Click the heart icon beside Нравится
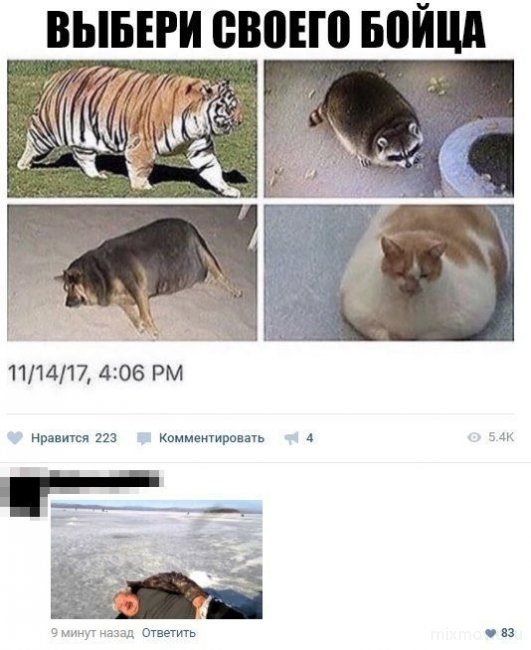The width and height of the screenshot is (531, 650). point(15,438)
